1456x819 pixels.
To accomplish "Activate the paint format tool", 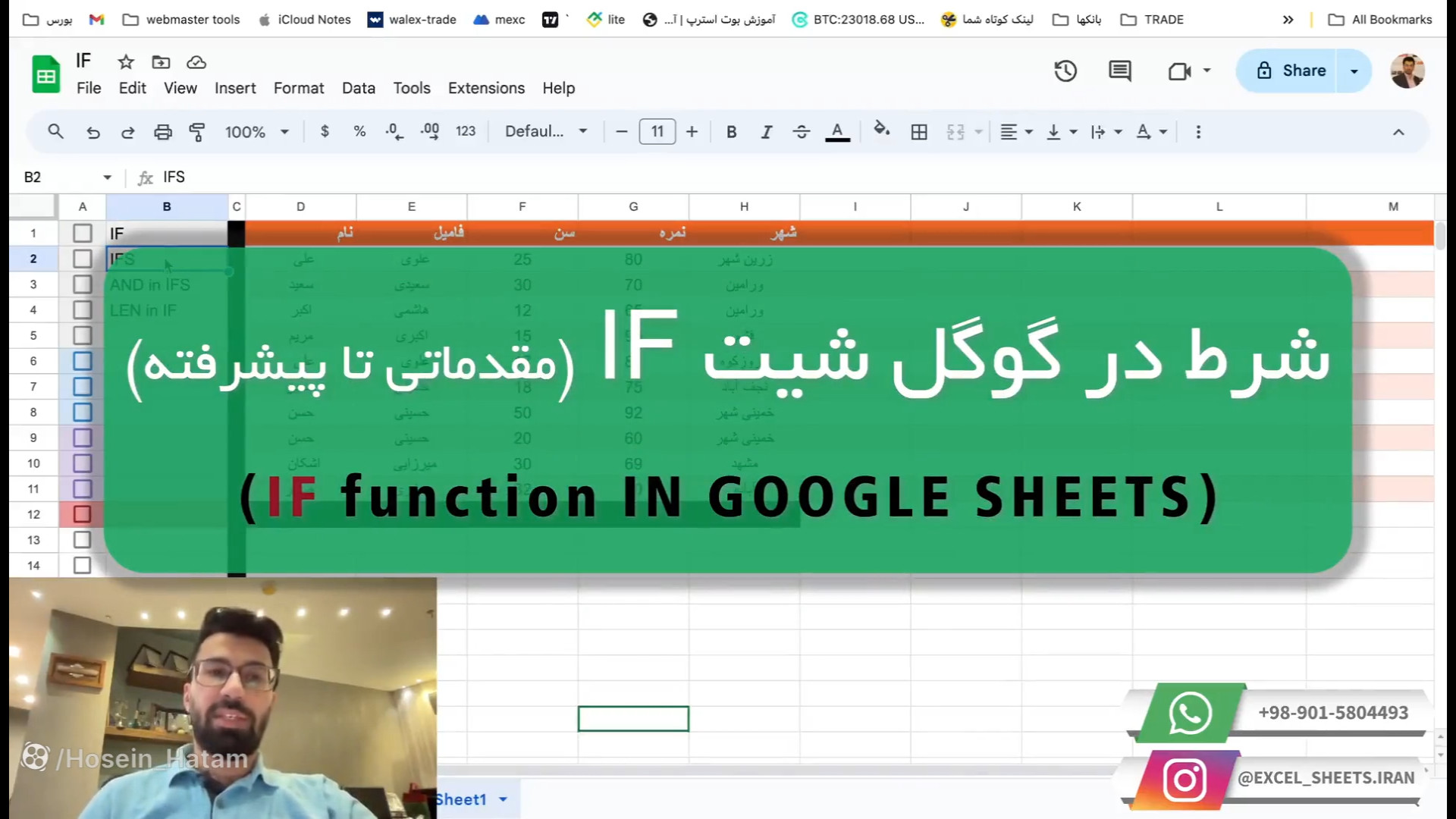I will 197,132.
